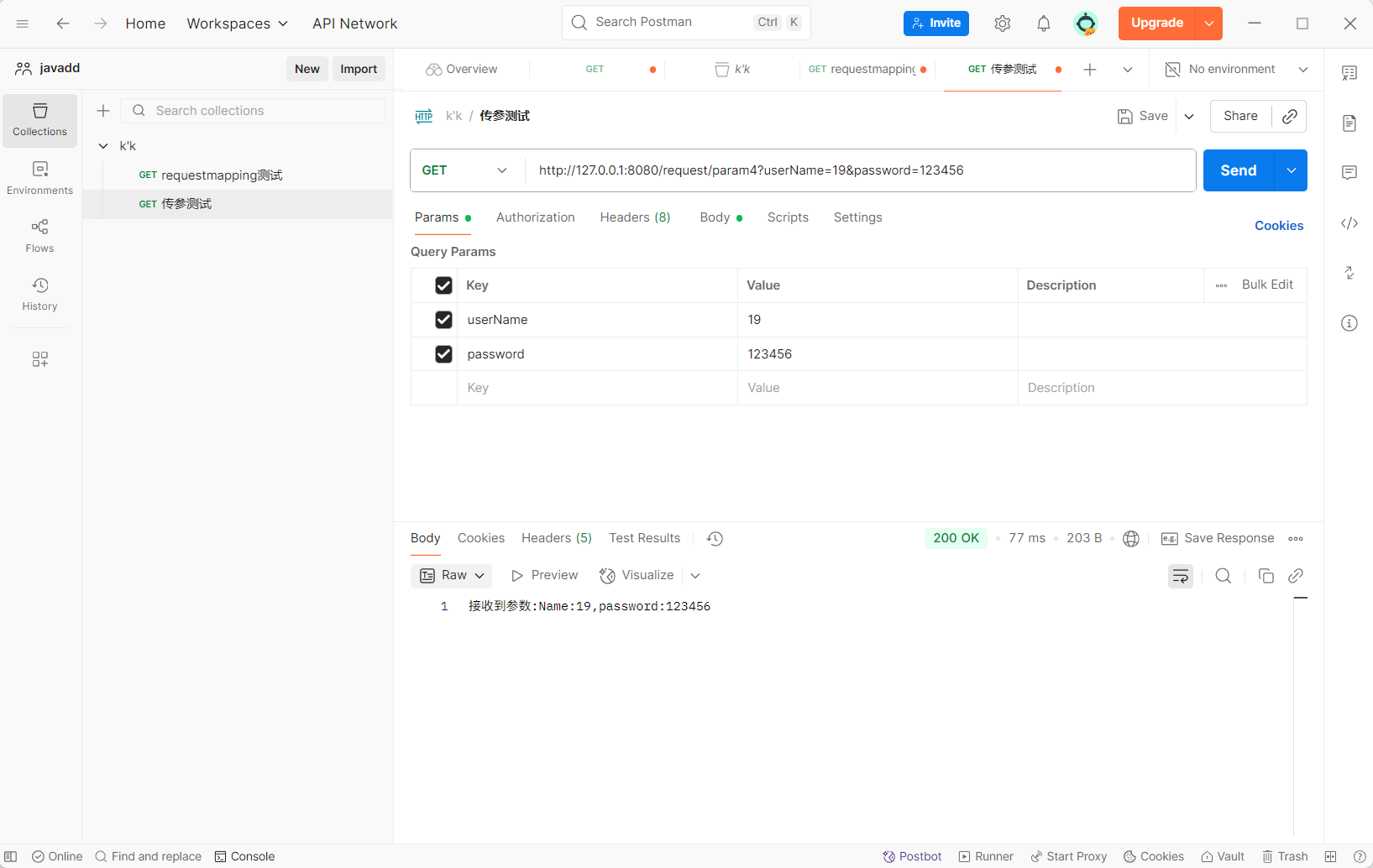Open the Save options arrow
This screenshot has width=1373, height=868.
tap(1189, 117)
